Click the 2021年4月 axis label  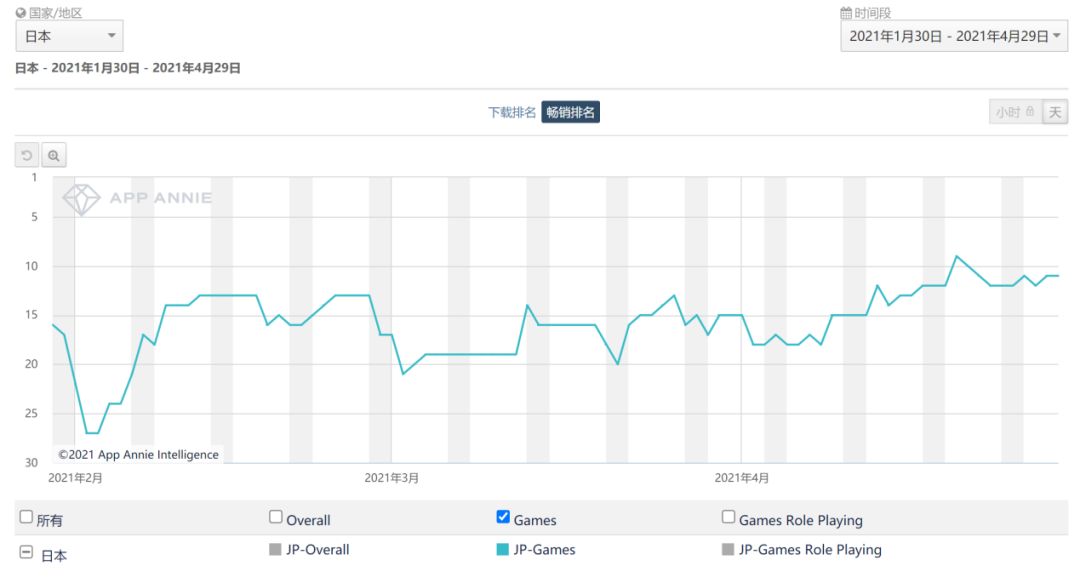click(742, 478)
